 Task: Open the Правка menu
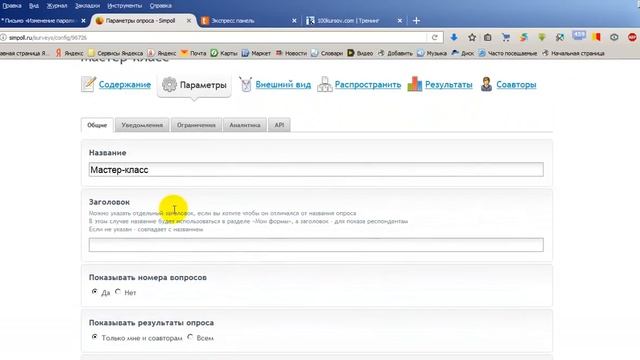[x=12, y=6]
